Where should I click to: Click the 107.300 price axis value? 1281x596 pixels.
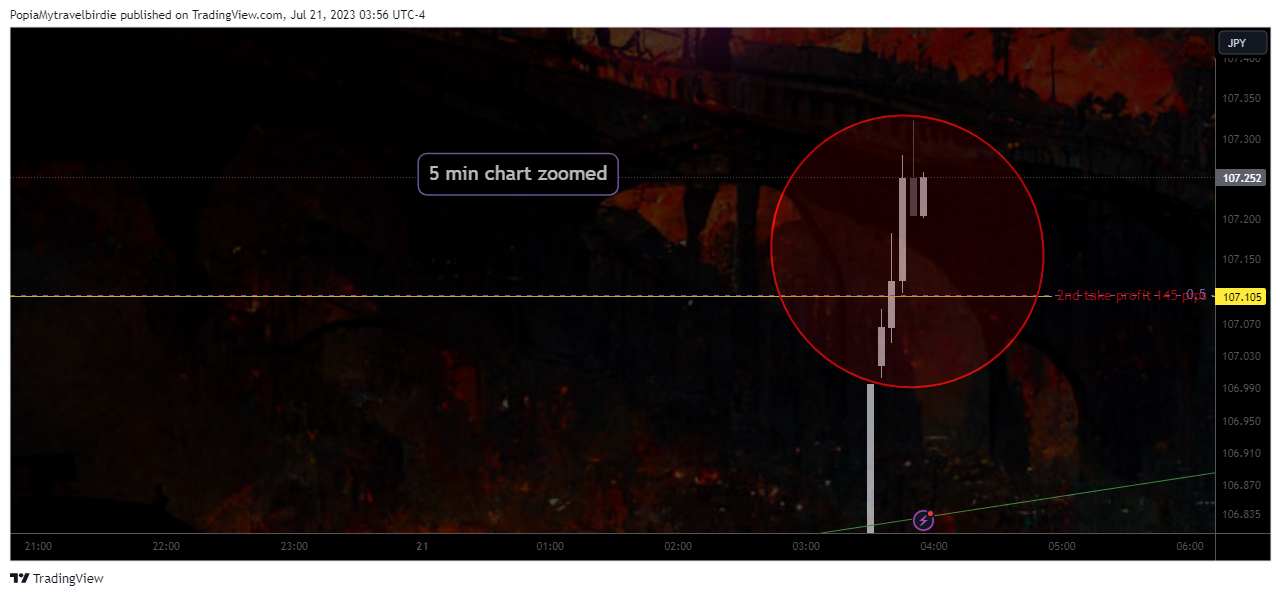tap(1241, 139)
